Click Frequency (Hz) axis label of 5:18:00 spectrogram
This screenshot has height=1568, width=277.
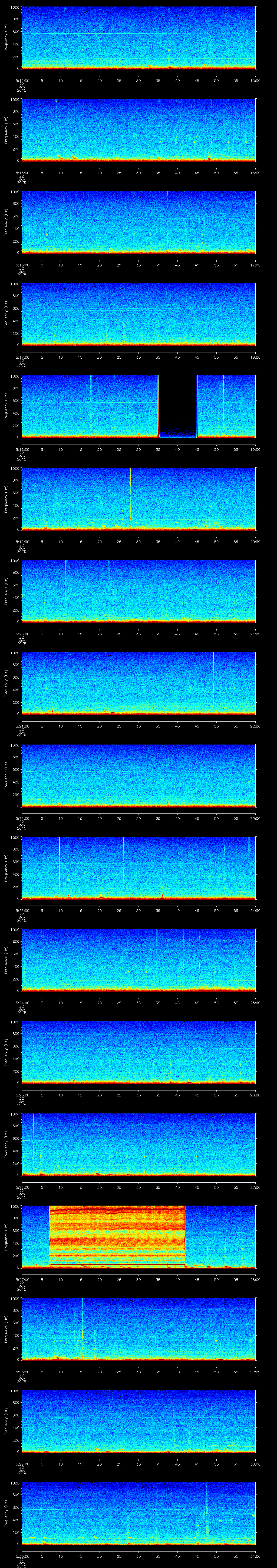tap(7, 407)
